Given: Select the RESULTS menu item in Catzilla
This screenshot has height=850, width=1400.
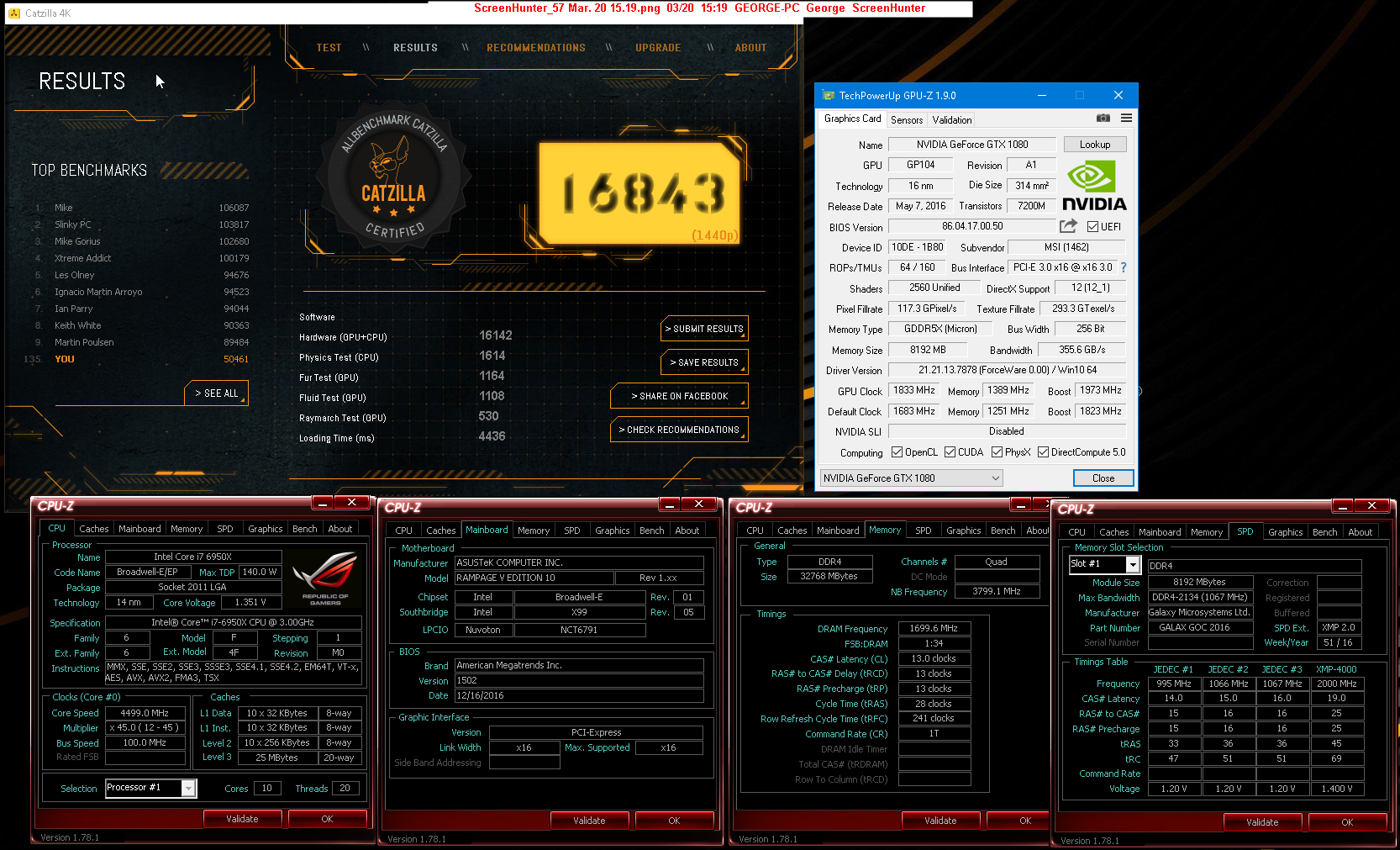Looking at the screenshot, I should (415, 48).
